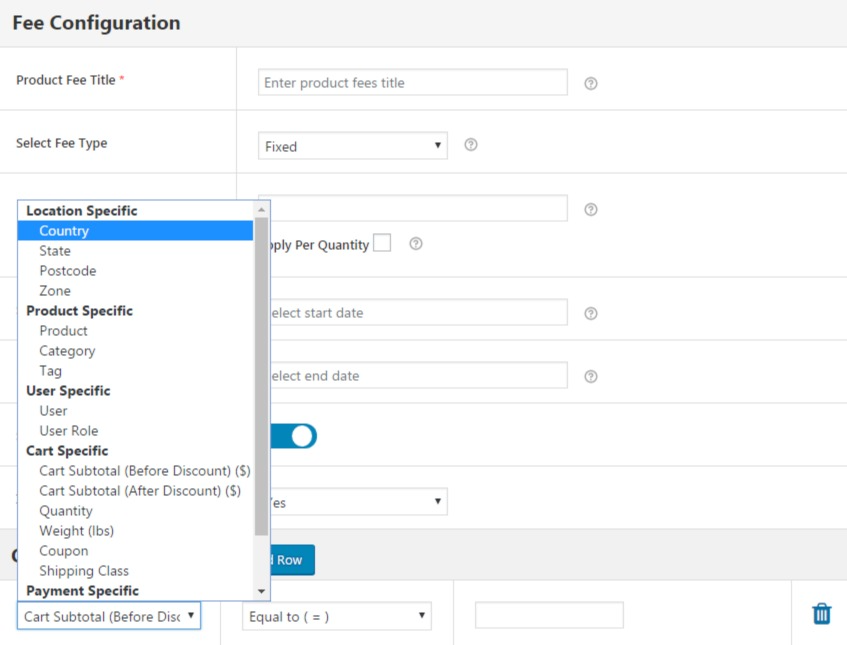
Task: Click the select start date field
Action: click(x=419, y=312)
